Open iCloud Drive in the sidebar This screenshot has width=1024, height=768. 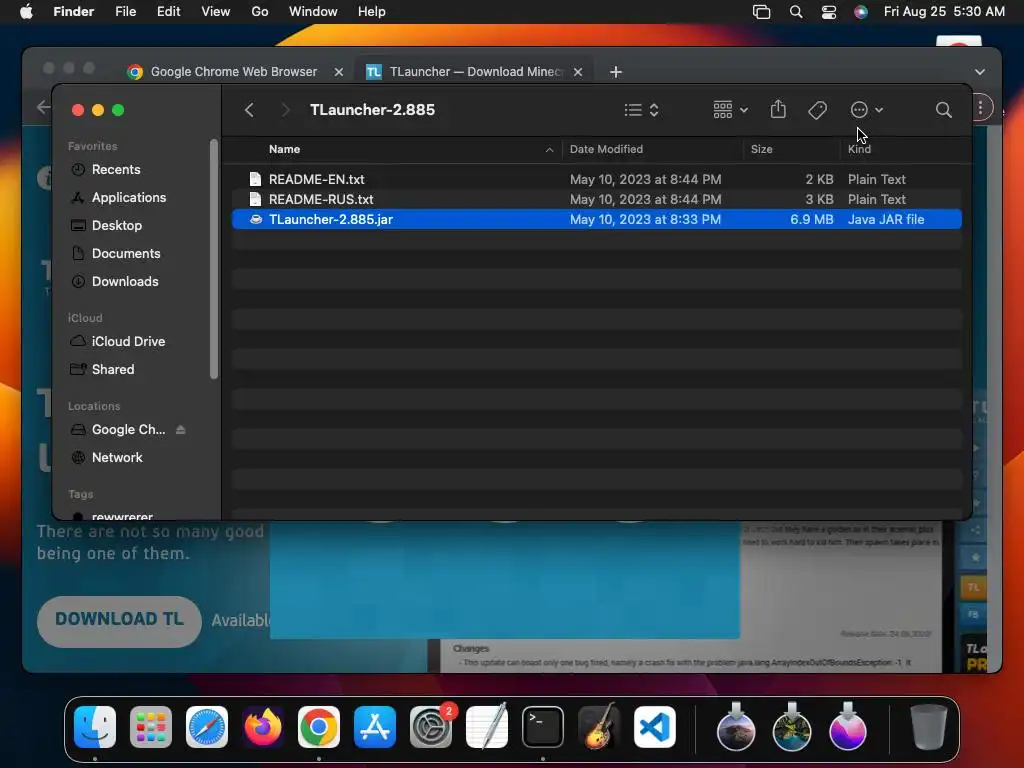point(128,342)
